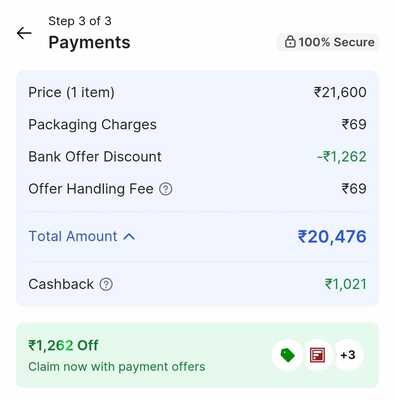Screen dimensions: 395x400
Task: View the +3 more offers badge
Action: click(x=348, y=355)
